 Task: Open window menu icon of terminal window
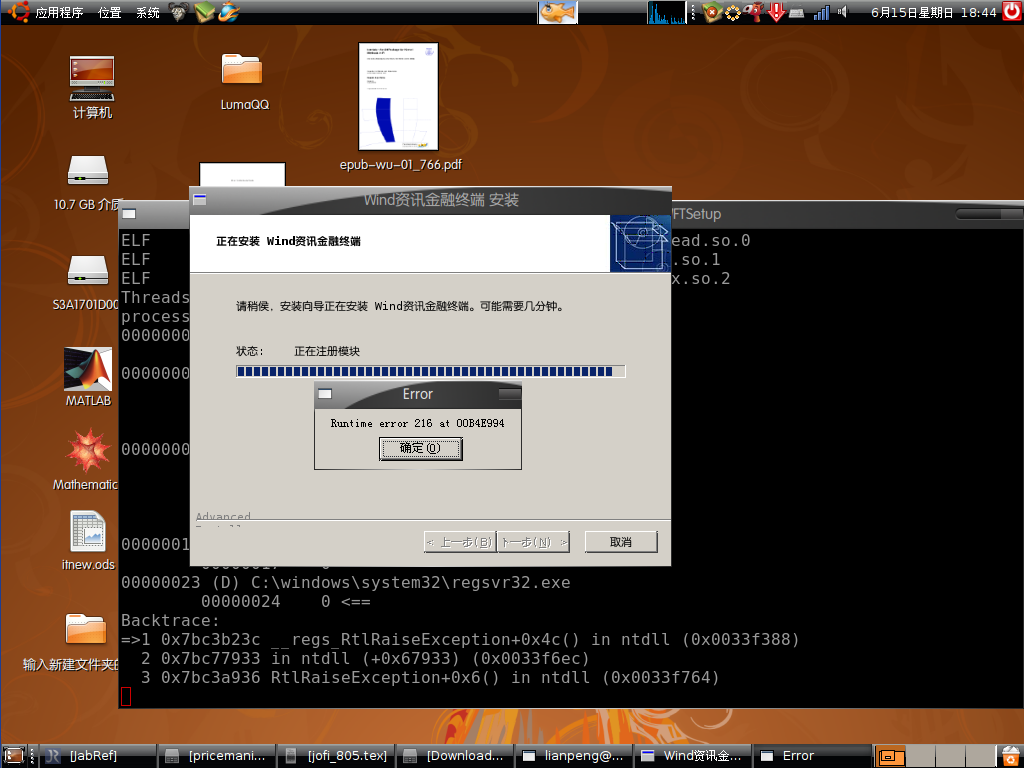point(129,214)
